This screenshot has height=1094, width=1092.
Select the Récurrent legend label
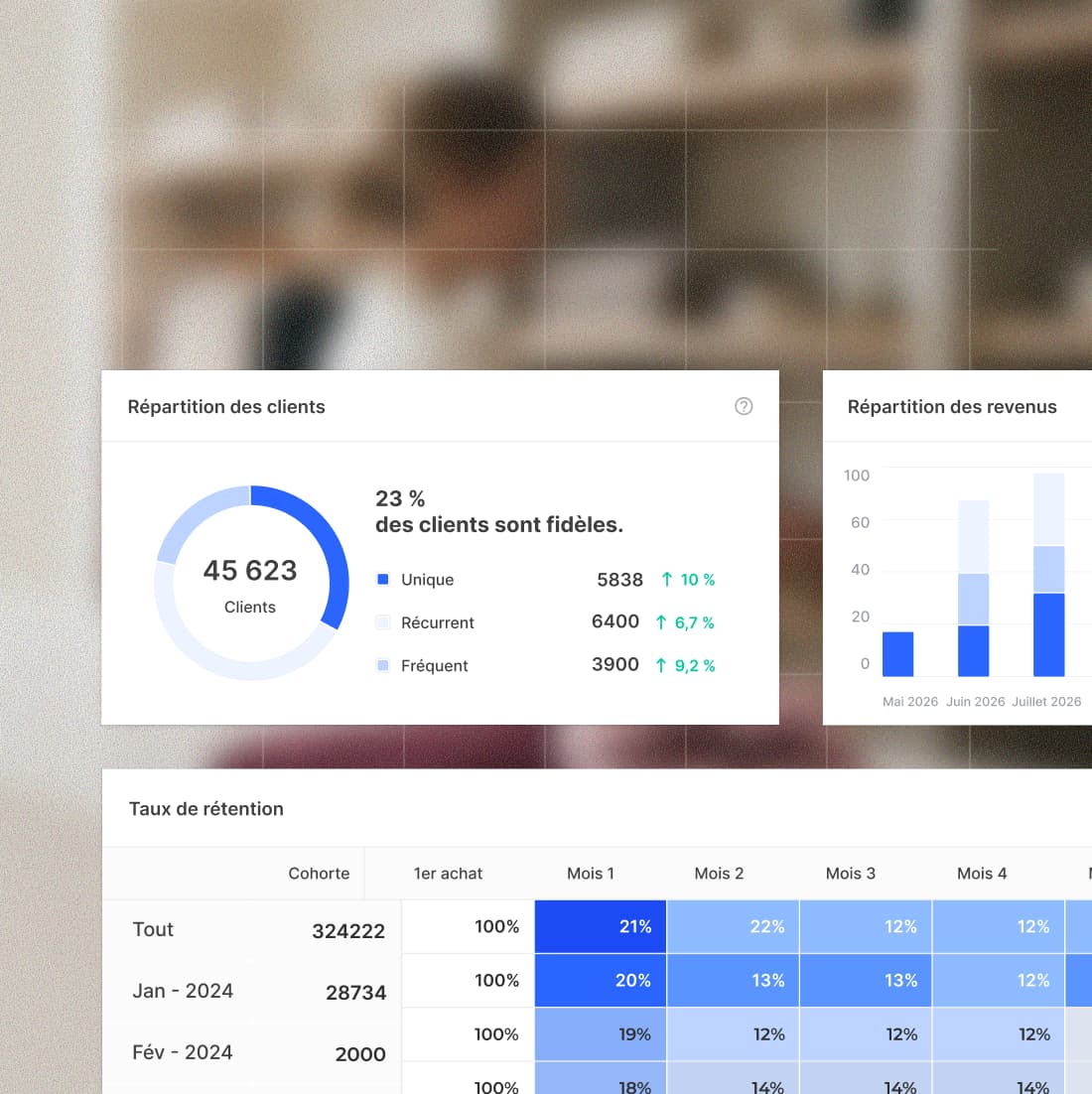pos(438,622)
